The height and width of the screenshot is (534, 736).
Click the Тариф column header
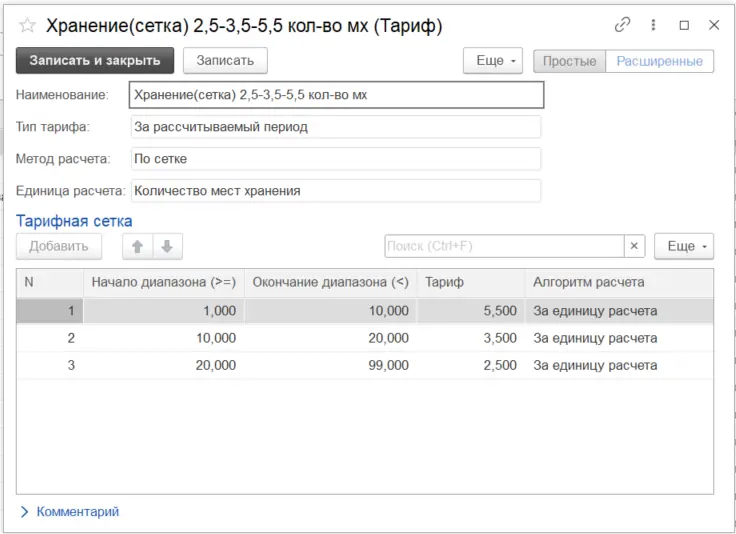click(x=471, y=282)
